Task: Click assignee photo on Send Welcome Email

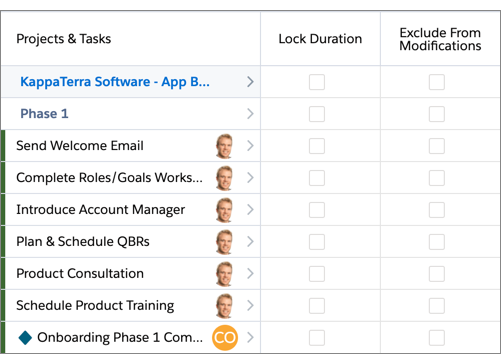Action: [x=224, y=146]
